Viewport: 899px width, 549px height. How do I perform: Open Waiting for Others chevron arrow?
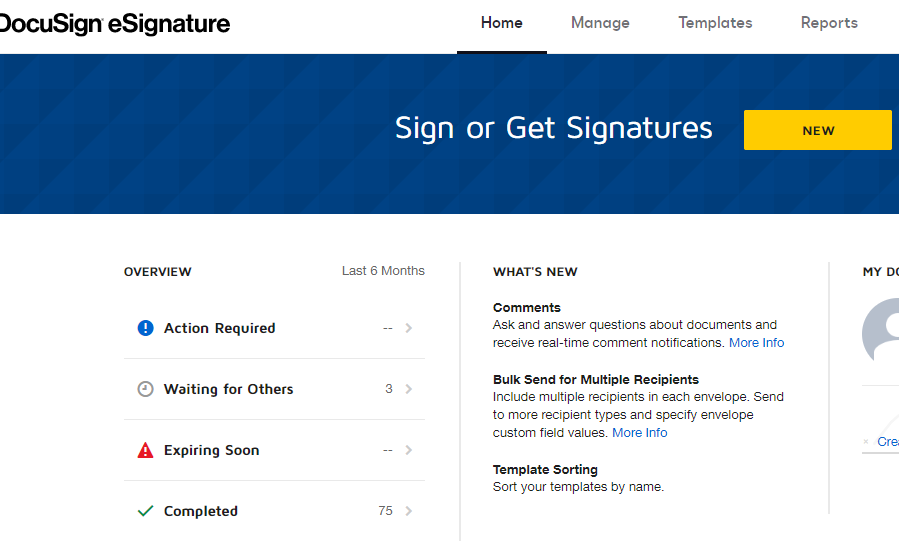click(409, 389)
